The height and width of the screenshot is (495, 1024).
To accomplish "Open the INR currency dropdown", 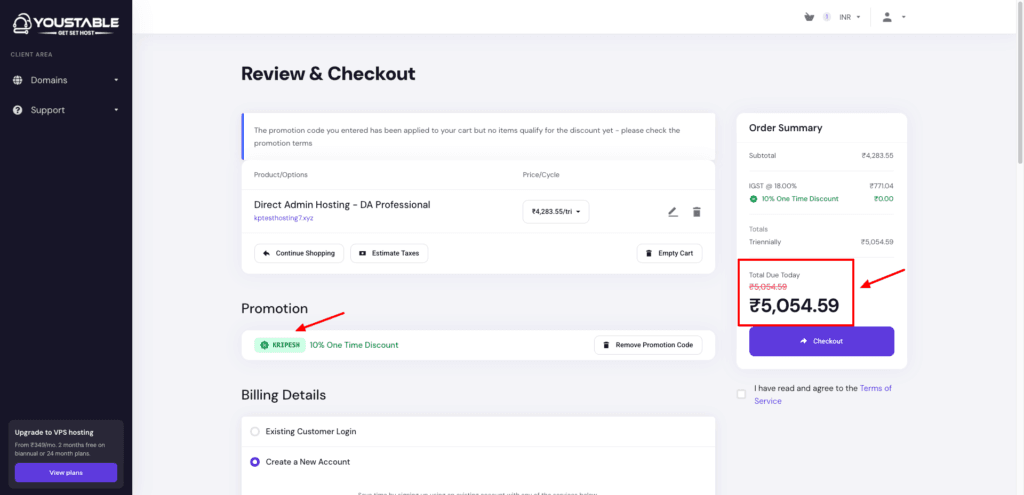I will pyautogui.click(x=850, y=17).
